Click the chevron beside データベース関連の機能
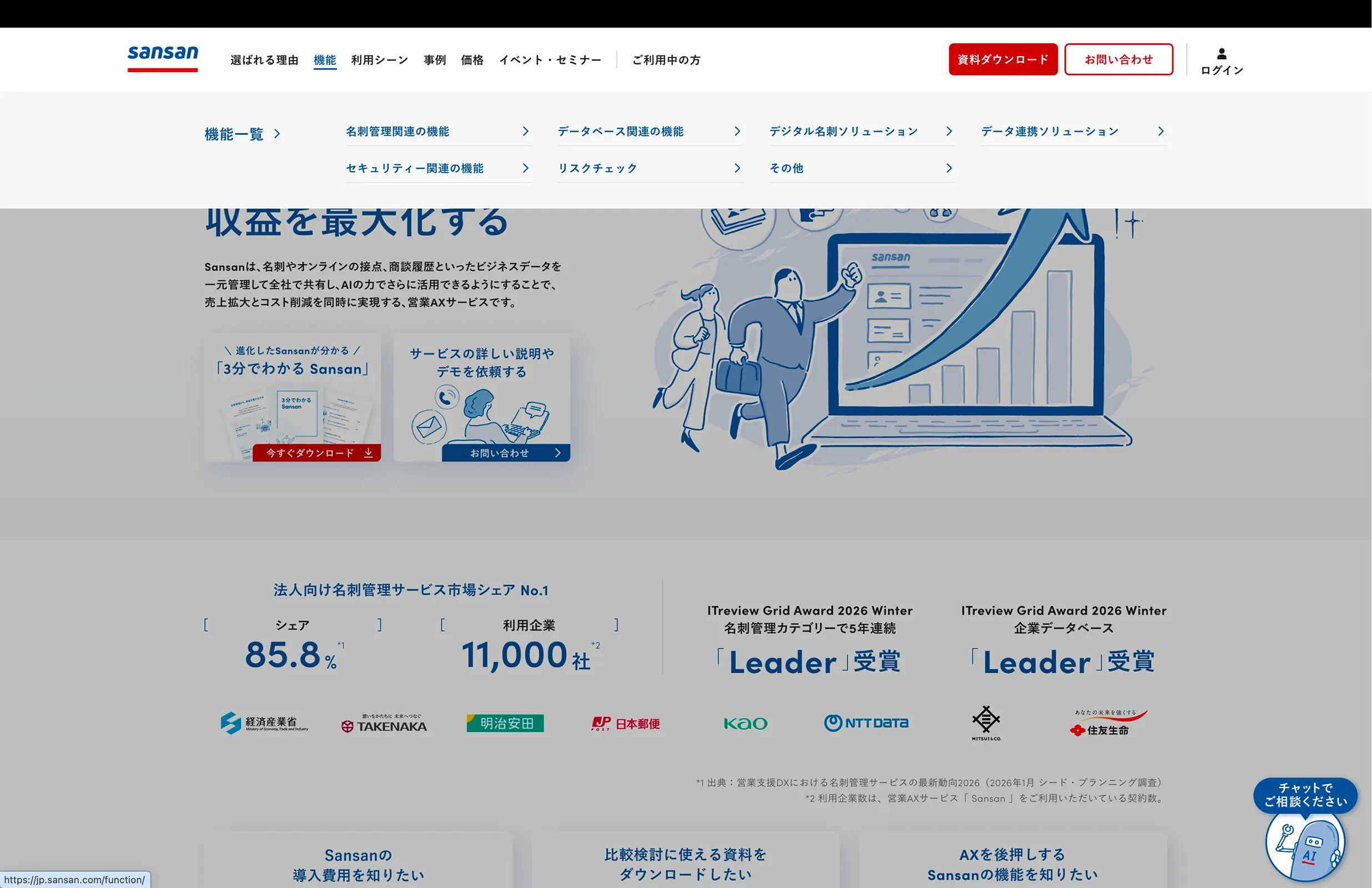This screenshot has height=888, width=1372. [x=737, y=132]
